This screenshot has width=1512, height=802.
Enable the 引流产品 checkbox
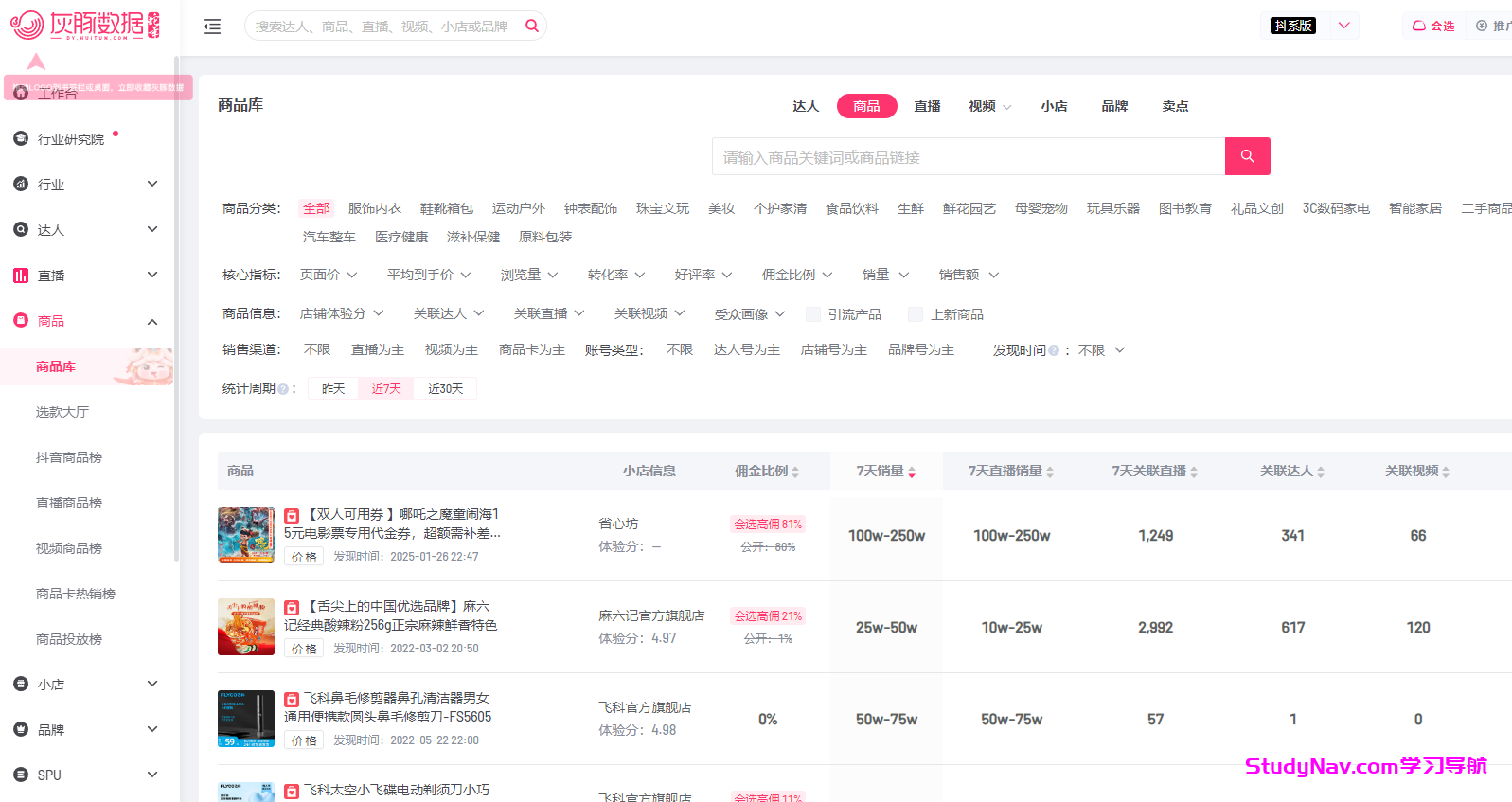[813, 314]
